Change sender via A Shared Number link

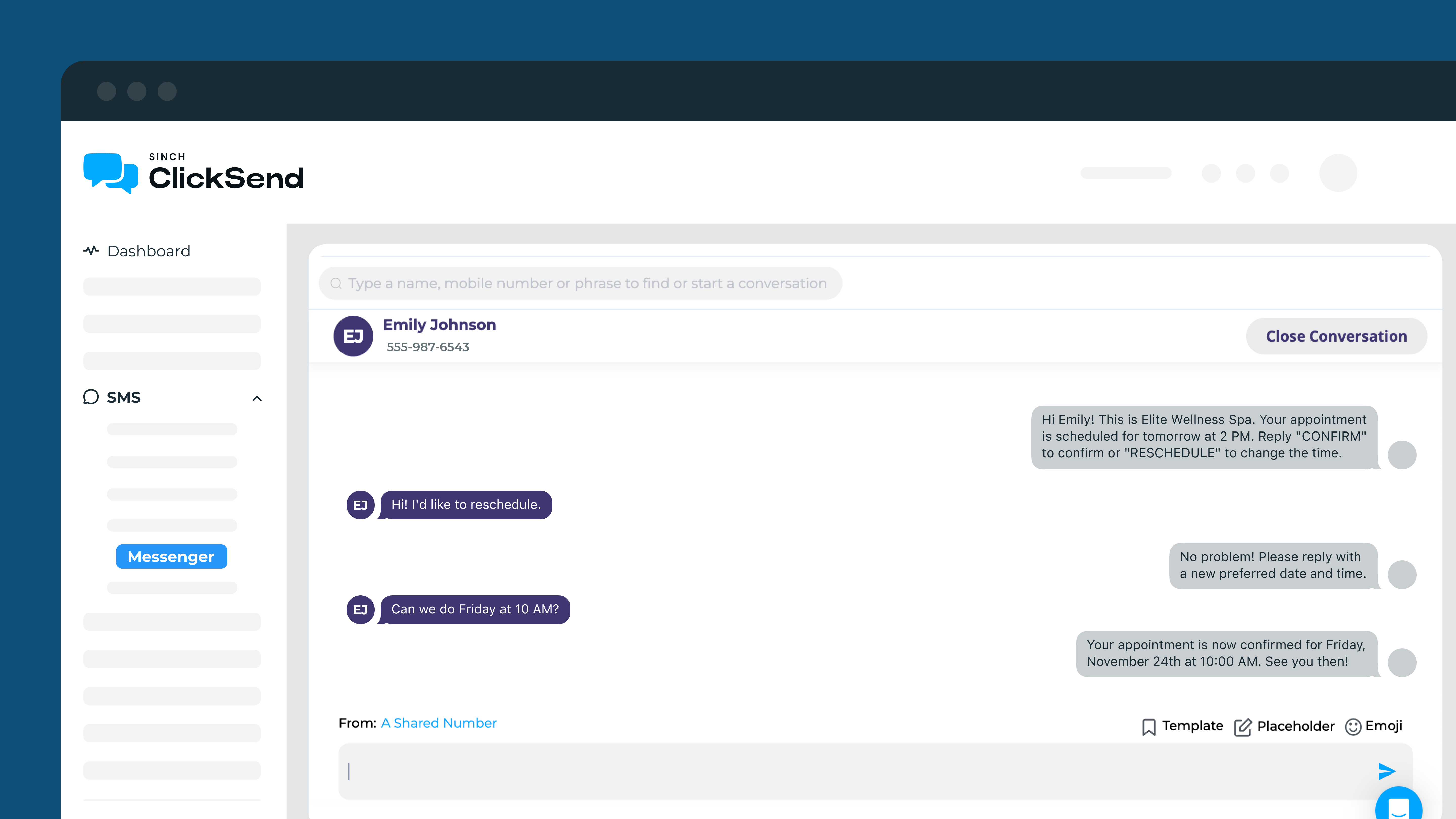[439, 723]
